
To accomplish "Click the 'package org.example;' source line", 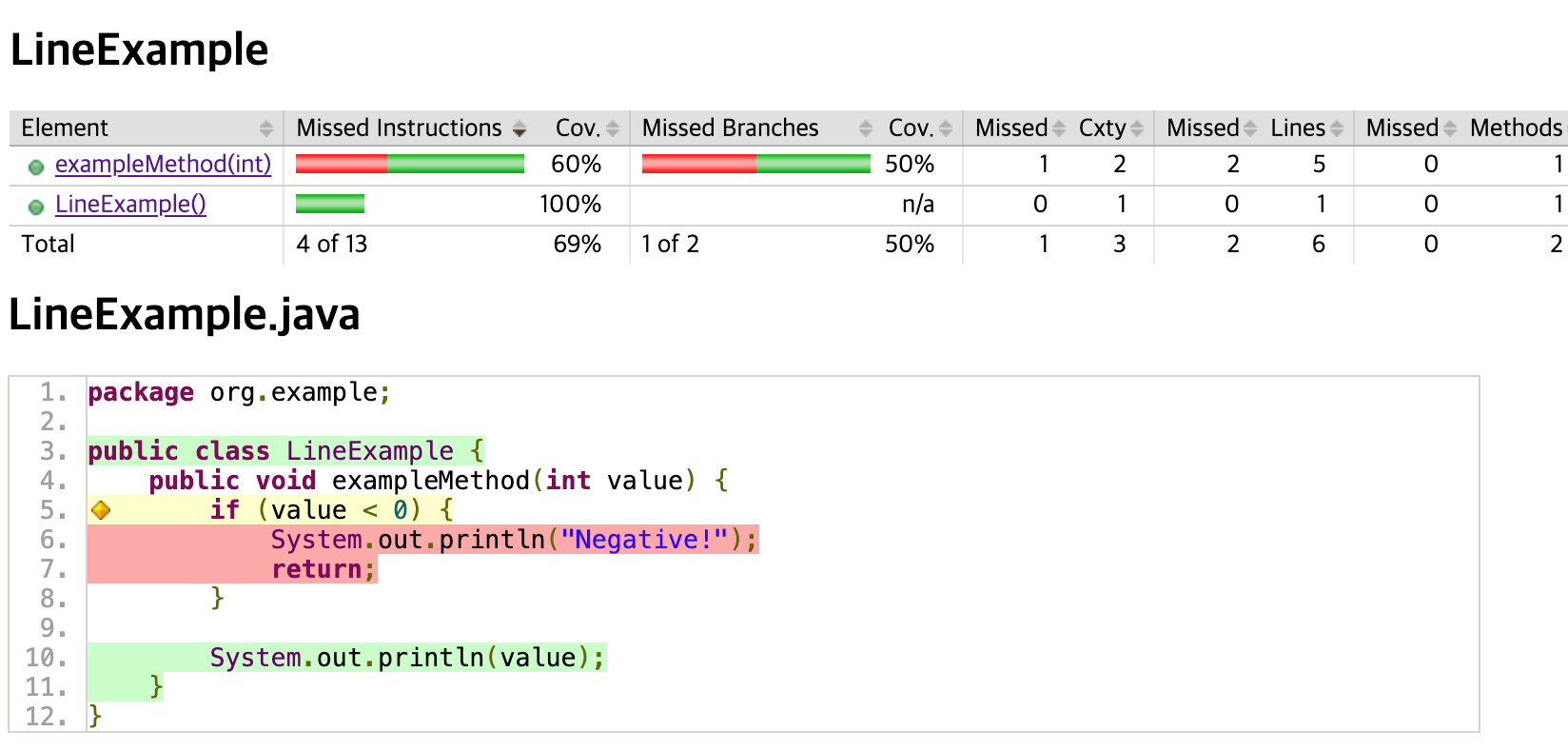I will (240, 392).
